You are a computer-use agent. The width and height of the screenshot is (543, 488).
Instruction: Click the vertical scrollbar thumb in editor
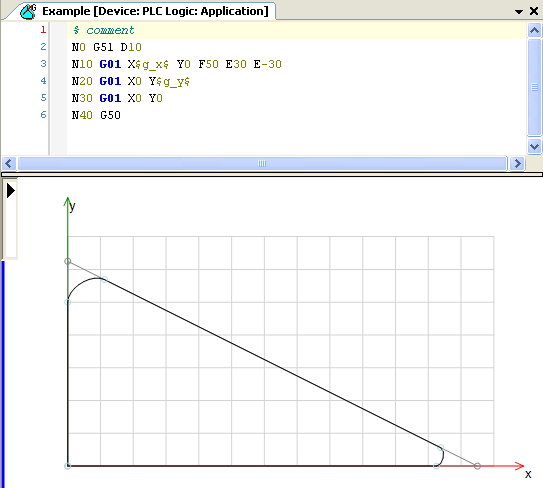(534, 87)
